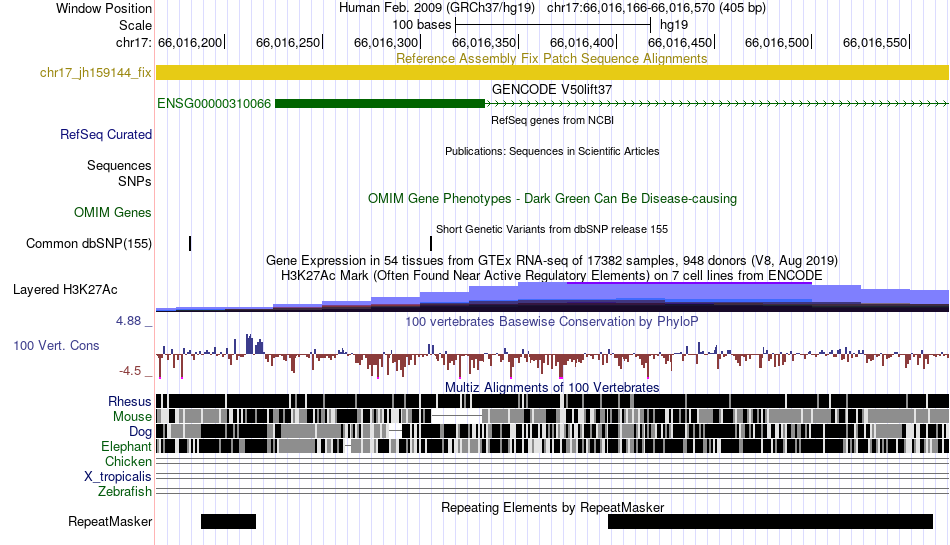950x545 pixels.
Task: Click the Elephant alignment row blocks
Action: tap(552, 446)
